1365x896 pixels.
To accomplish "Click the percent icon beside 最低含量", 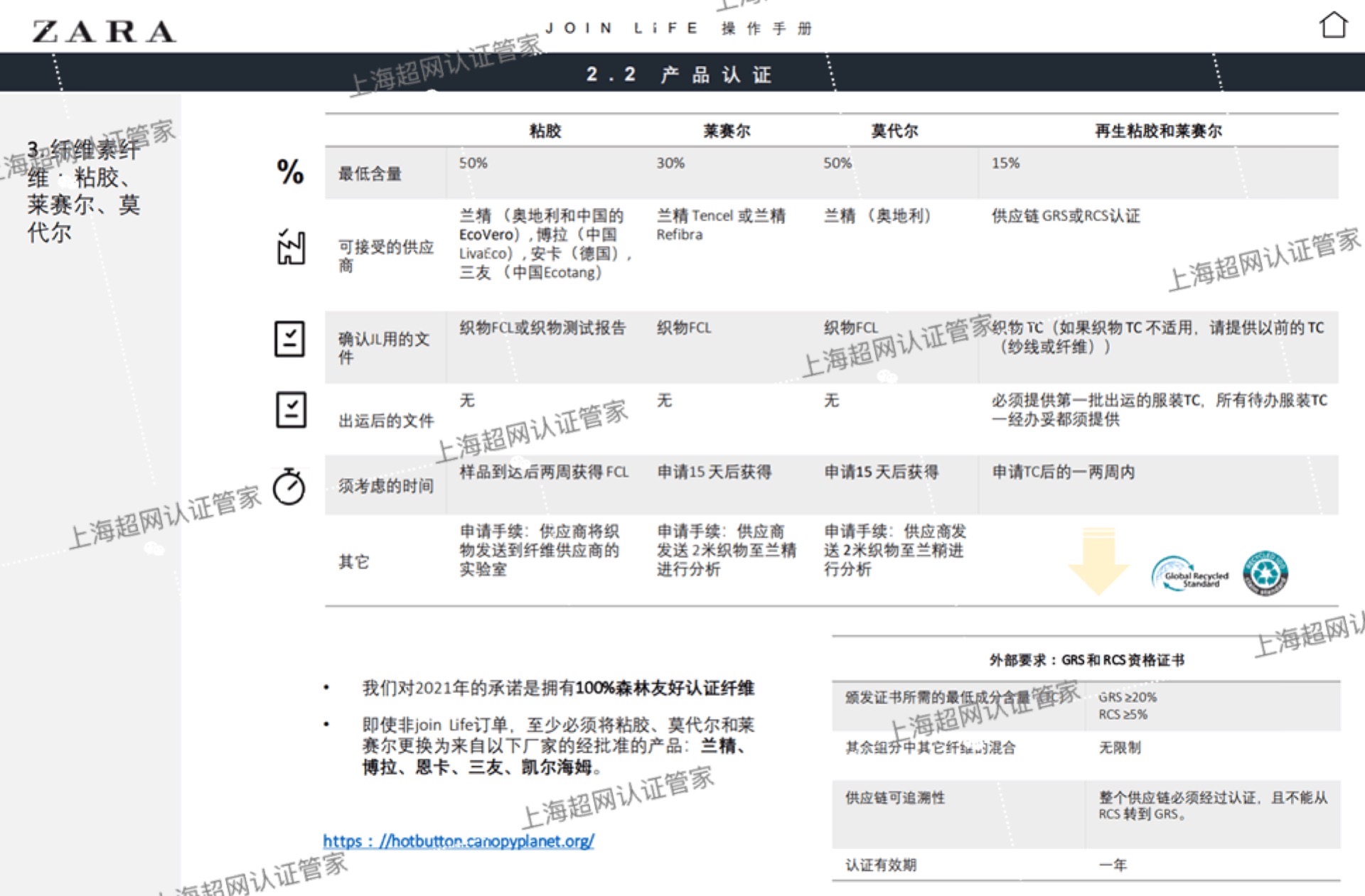I will pos(290,172).
